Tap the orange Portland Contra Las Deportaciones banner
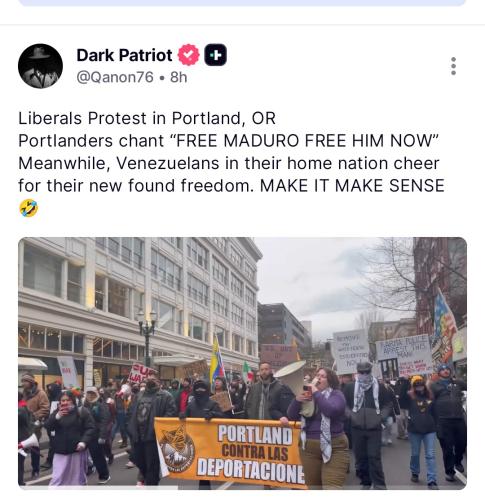Image resolution: width=485 pixels, height=500 pixels. point(230,453)
